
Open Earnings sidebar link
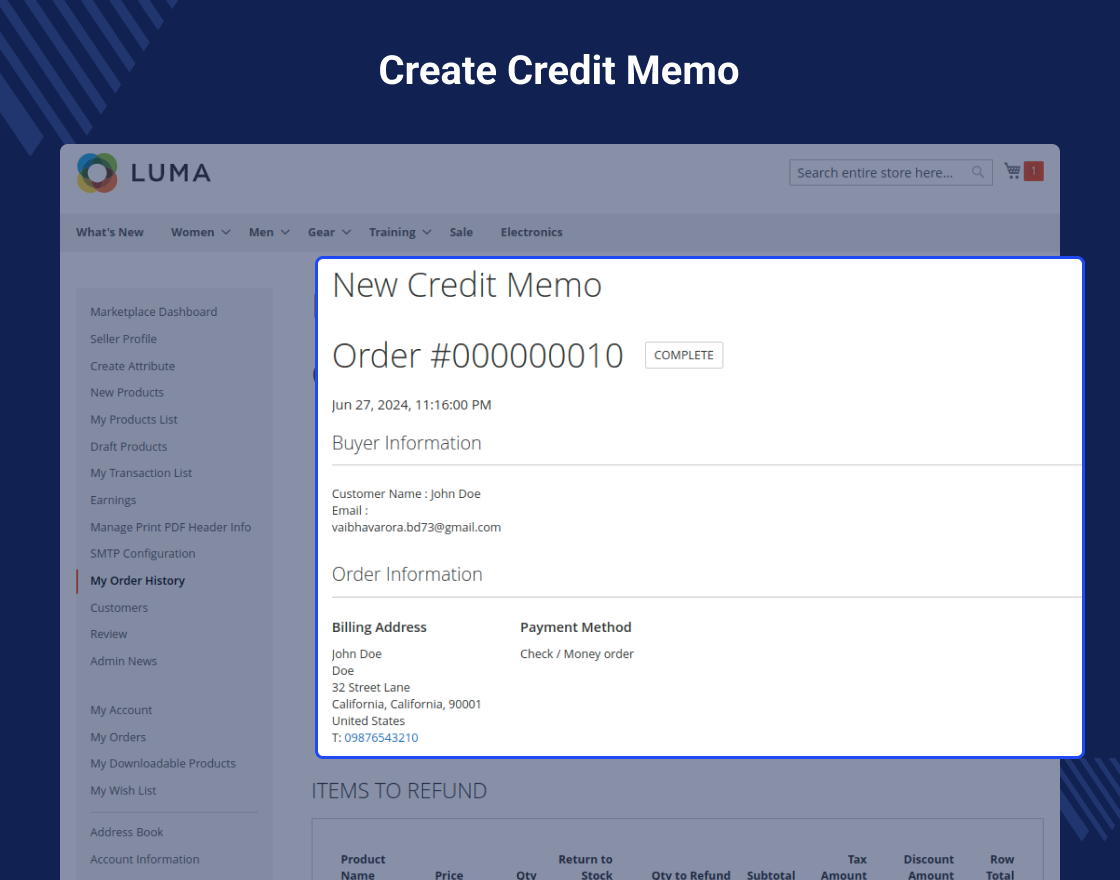coord(113,501)
